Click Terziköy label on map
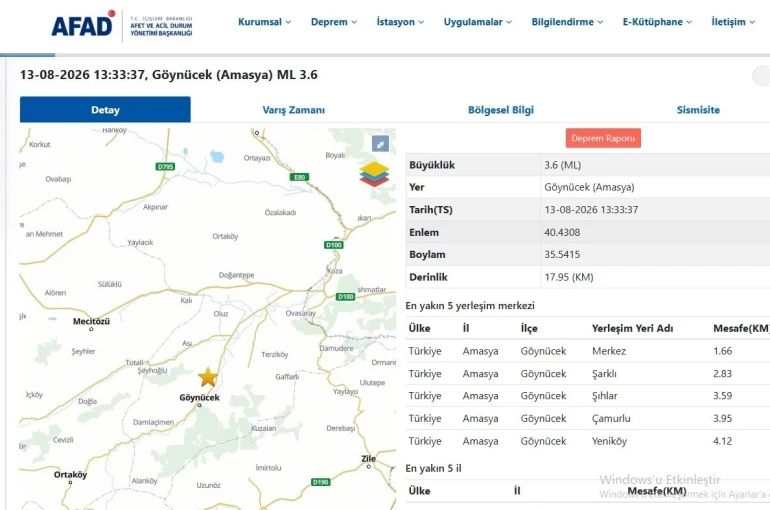770x510 pixels. coord(275,354)
